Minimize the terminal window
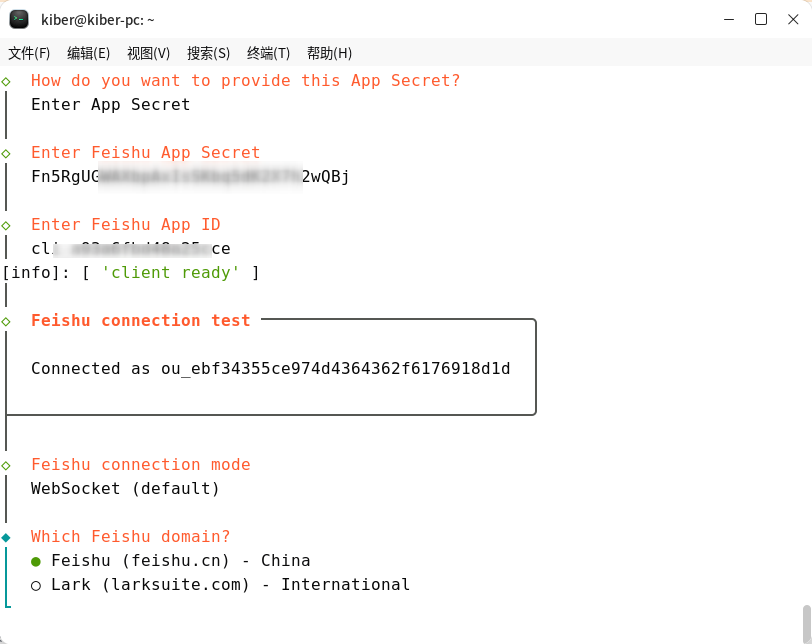Viewport: 812px width, 644px height. (729, 19)
